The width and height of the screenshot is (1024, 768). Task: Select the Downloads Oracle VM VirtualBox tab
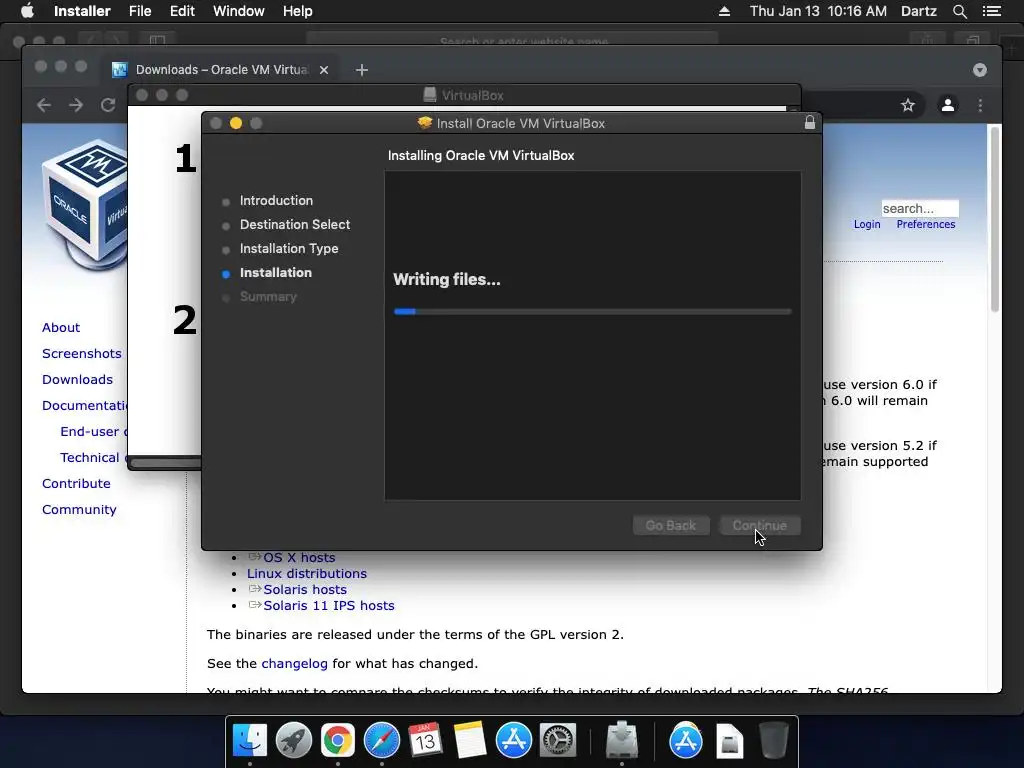221,70
